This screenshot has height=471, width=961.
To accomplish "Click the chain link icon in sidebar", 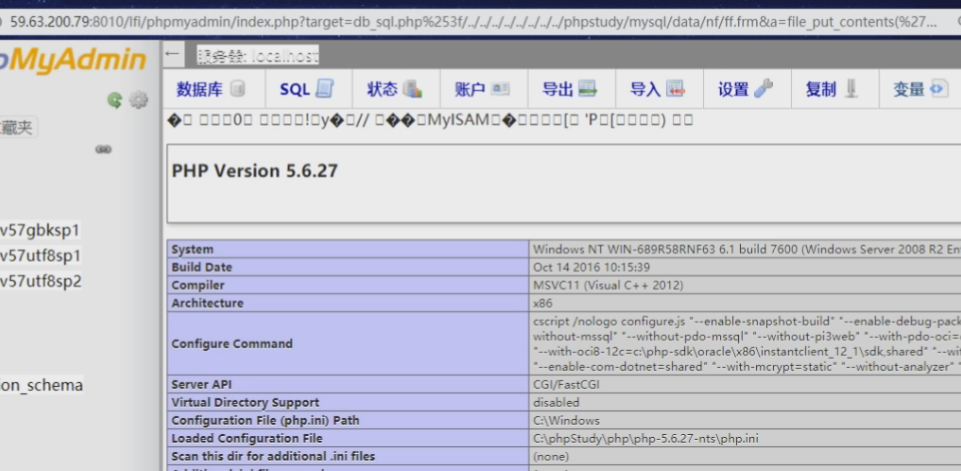I will click(104, 149).
